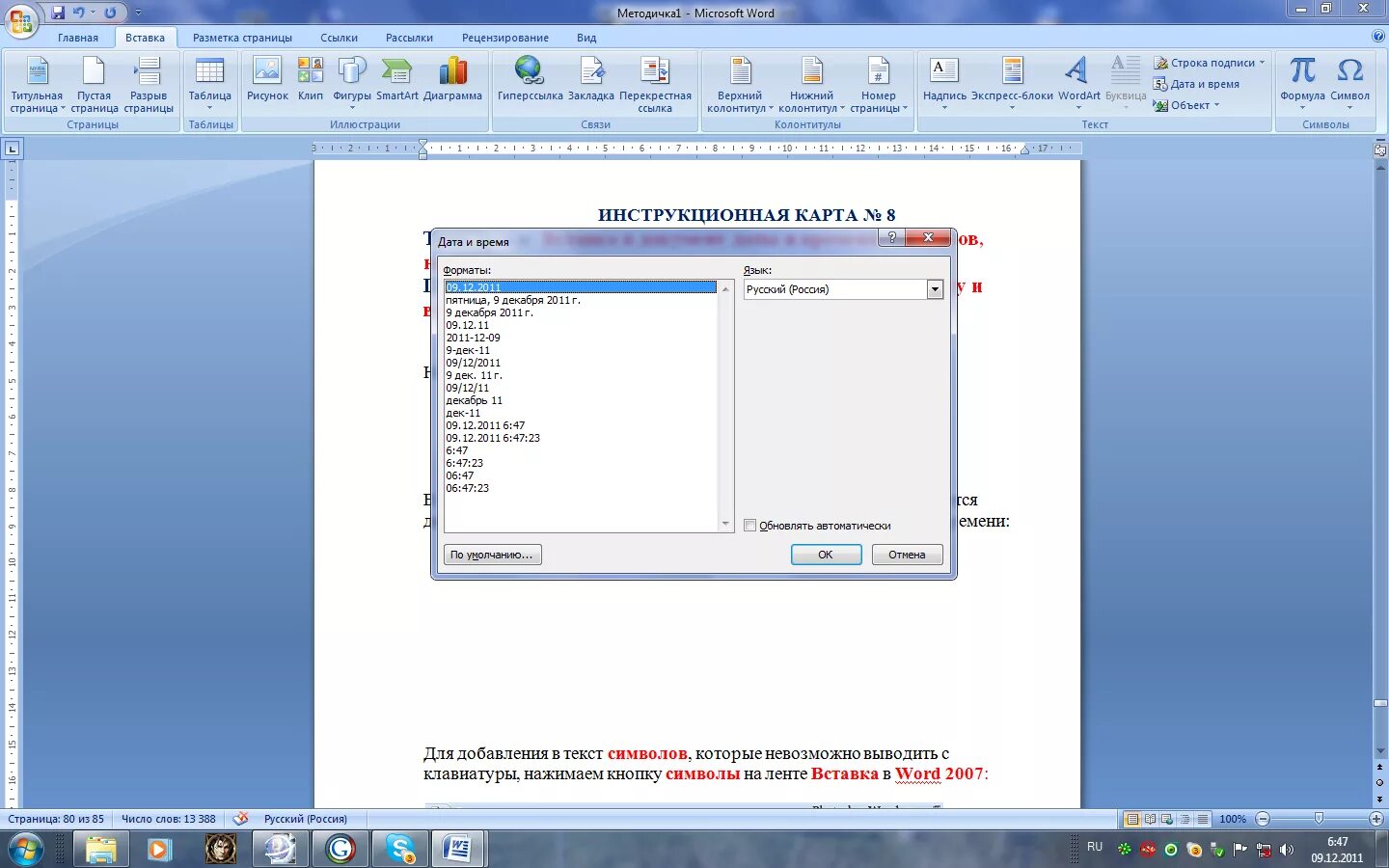Open Экспресс-блоки quick parts

coord(1012,83)
